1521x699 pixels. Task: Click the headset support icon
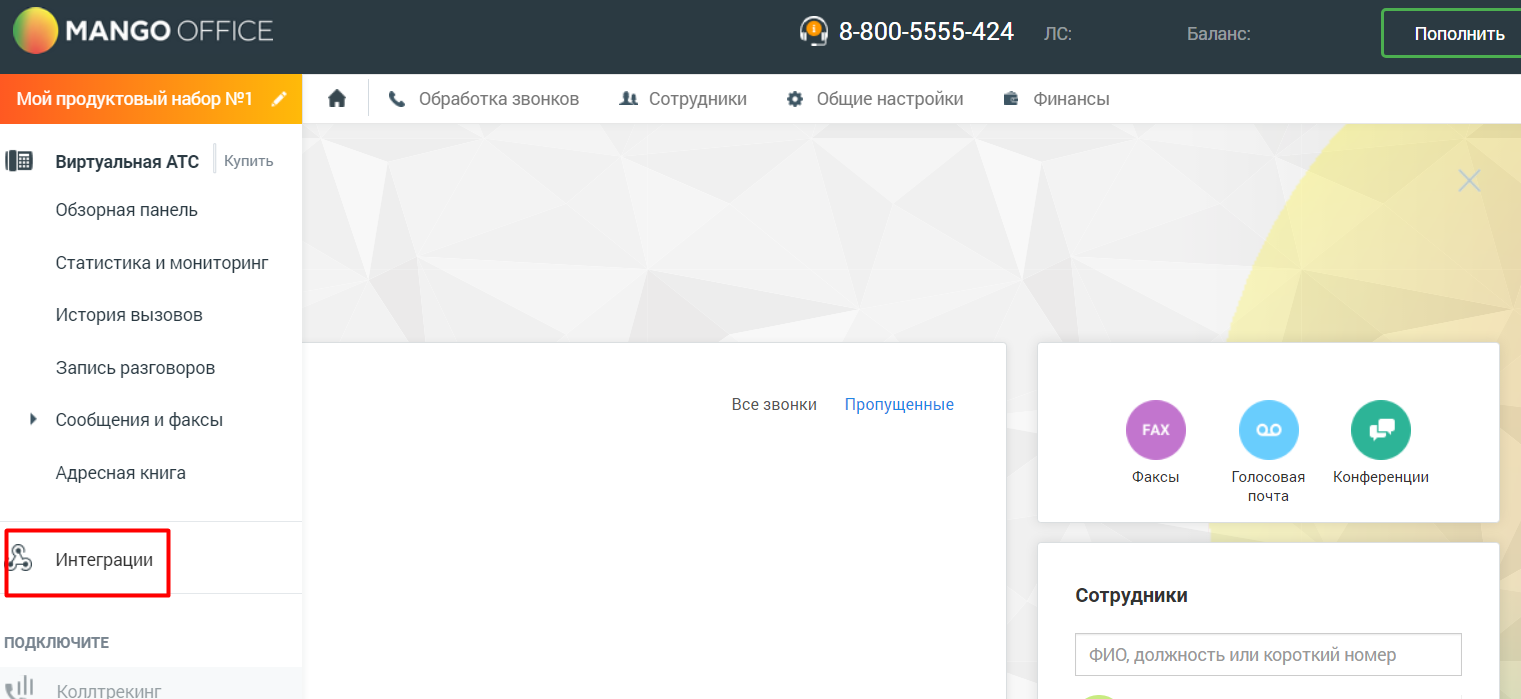[814, 31]
